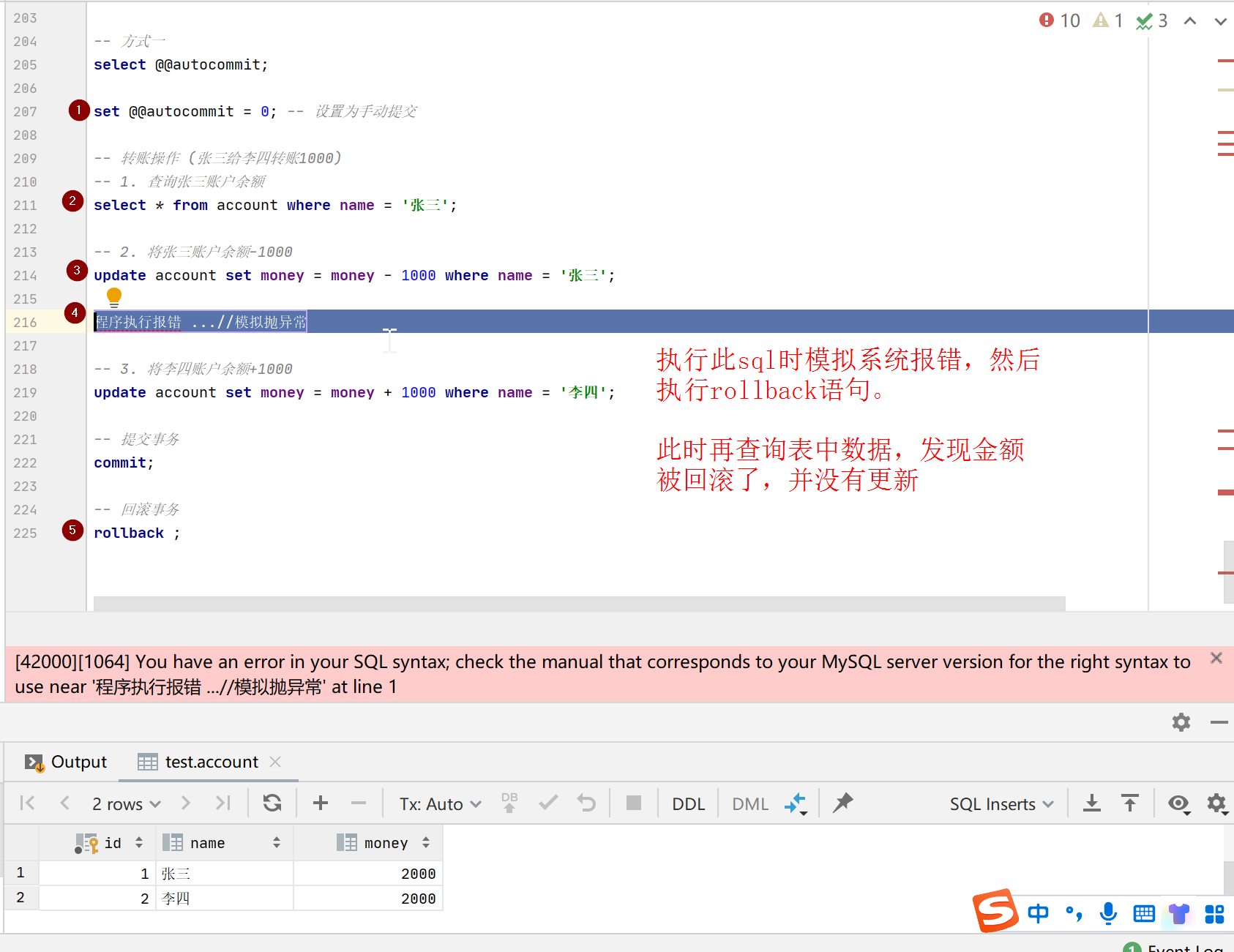The image size is (1234, 952).
Task: Toggle Sogou voice input microphone
Action: tap(1108, 913)
